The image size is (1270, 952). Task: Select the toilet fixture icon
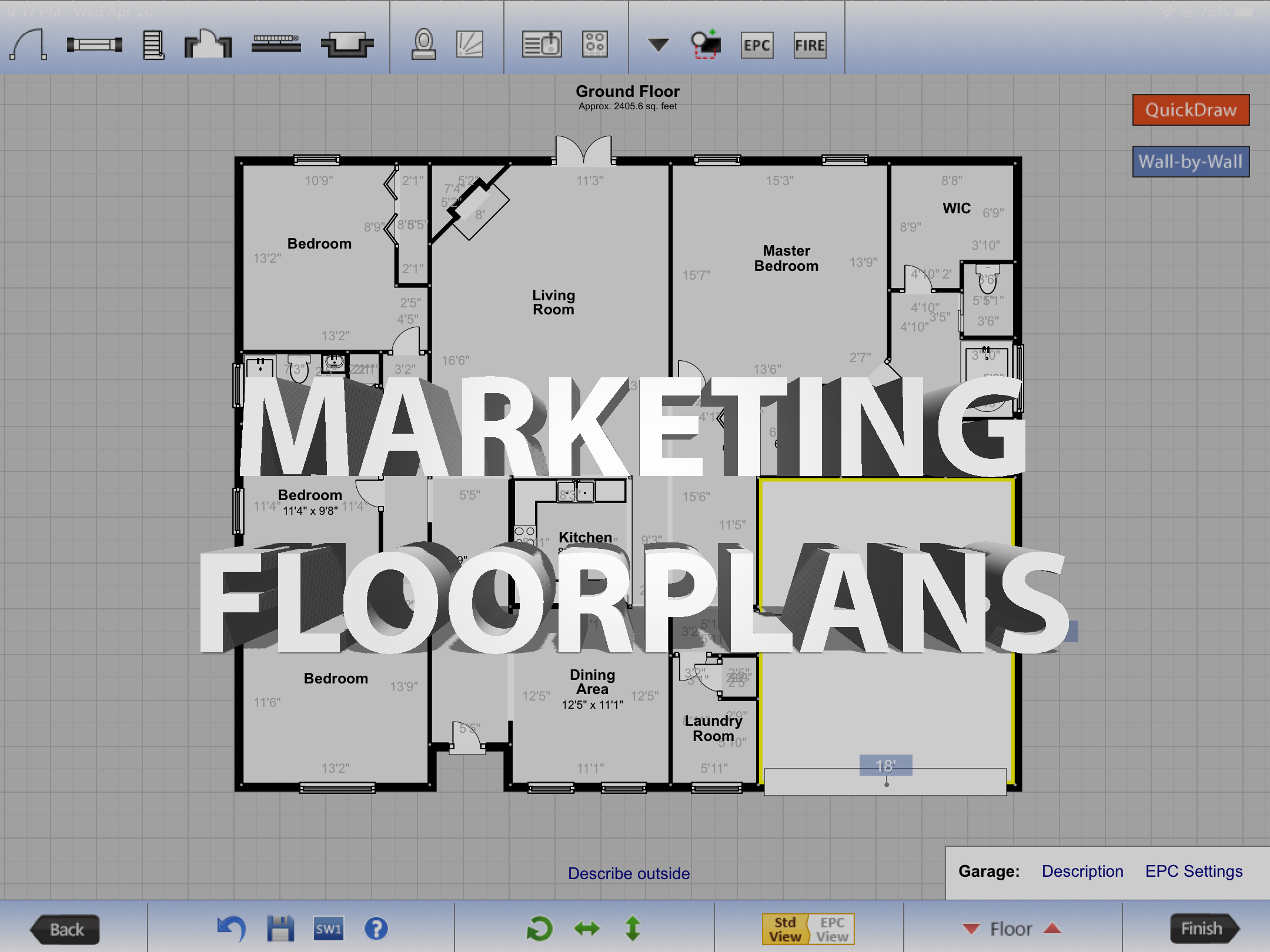423,45
